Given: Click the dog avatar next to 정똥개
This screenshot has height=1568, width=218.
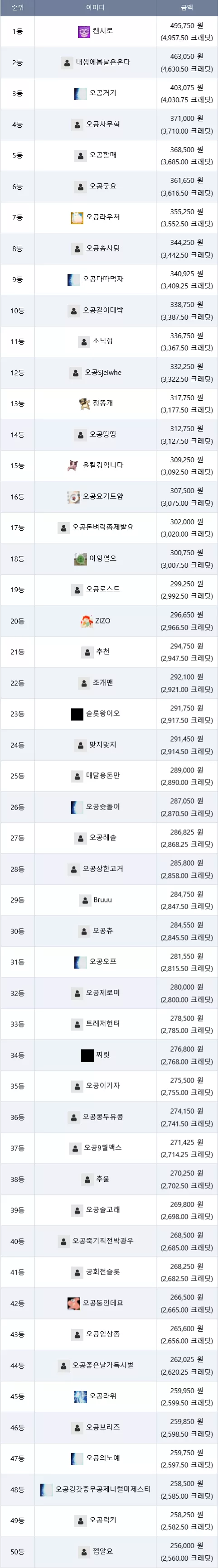Looking at the screenshot, I should 84,403.
